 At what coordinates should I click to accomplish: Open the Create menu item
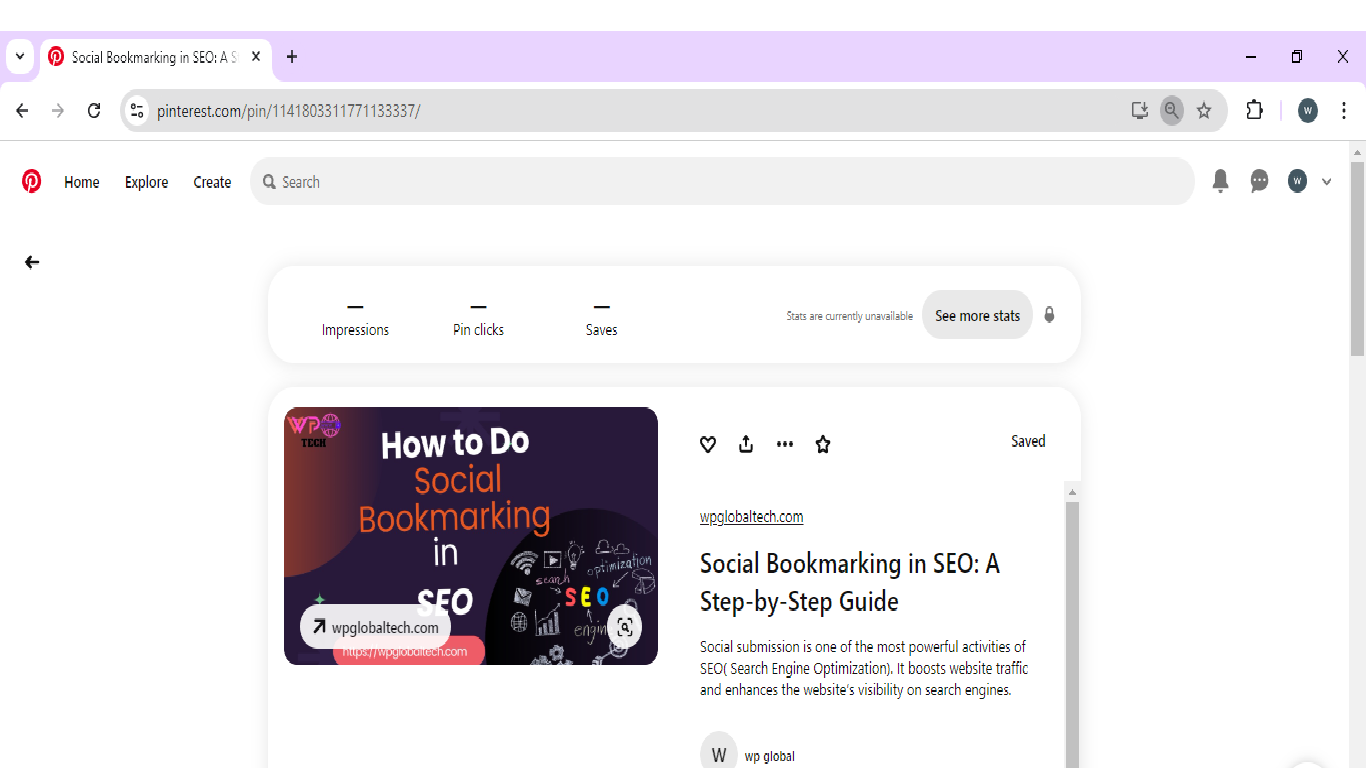[212, 182]
